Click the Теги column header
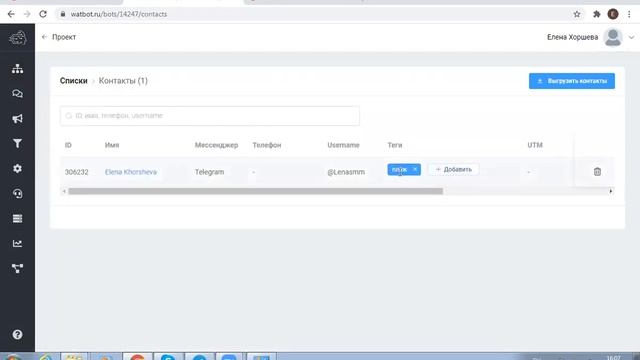This screenshot has width=640, height=360. click(x=395, y=145)
